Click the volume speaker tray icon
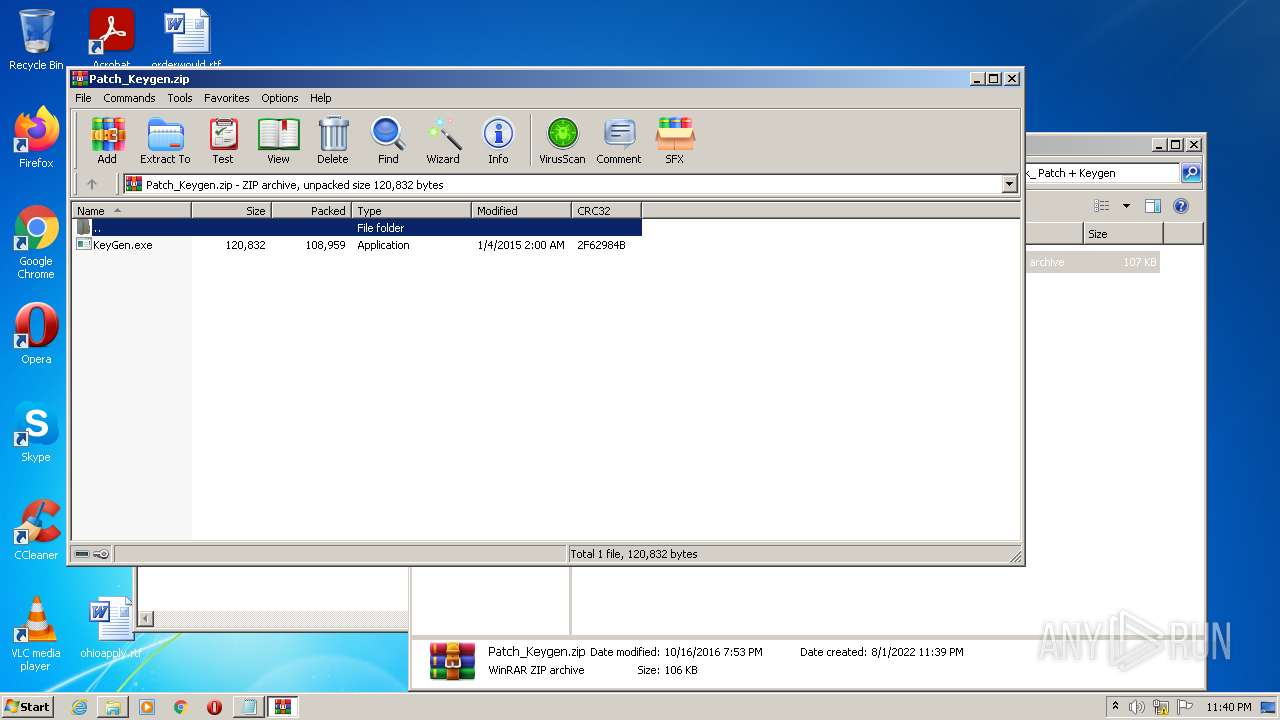This screenshot has width=1280, height=720. pos(1137,707)
